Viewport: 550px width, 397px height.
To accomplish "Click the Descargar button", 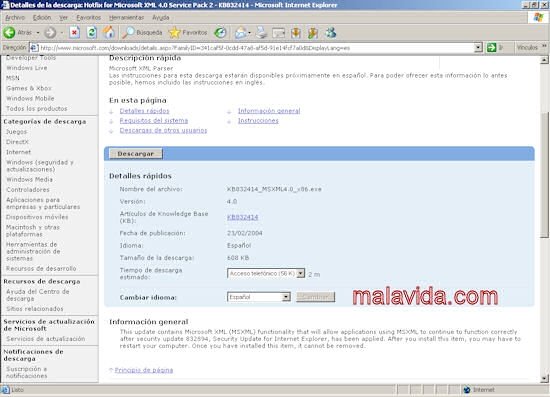I will point(136,154).
